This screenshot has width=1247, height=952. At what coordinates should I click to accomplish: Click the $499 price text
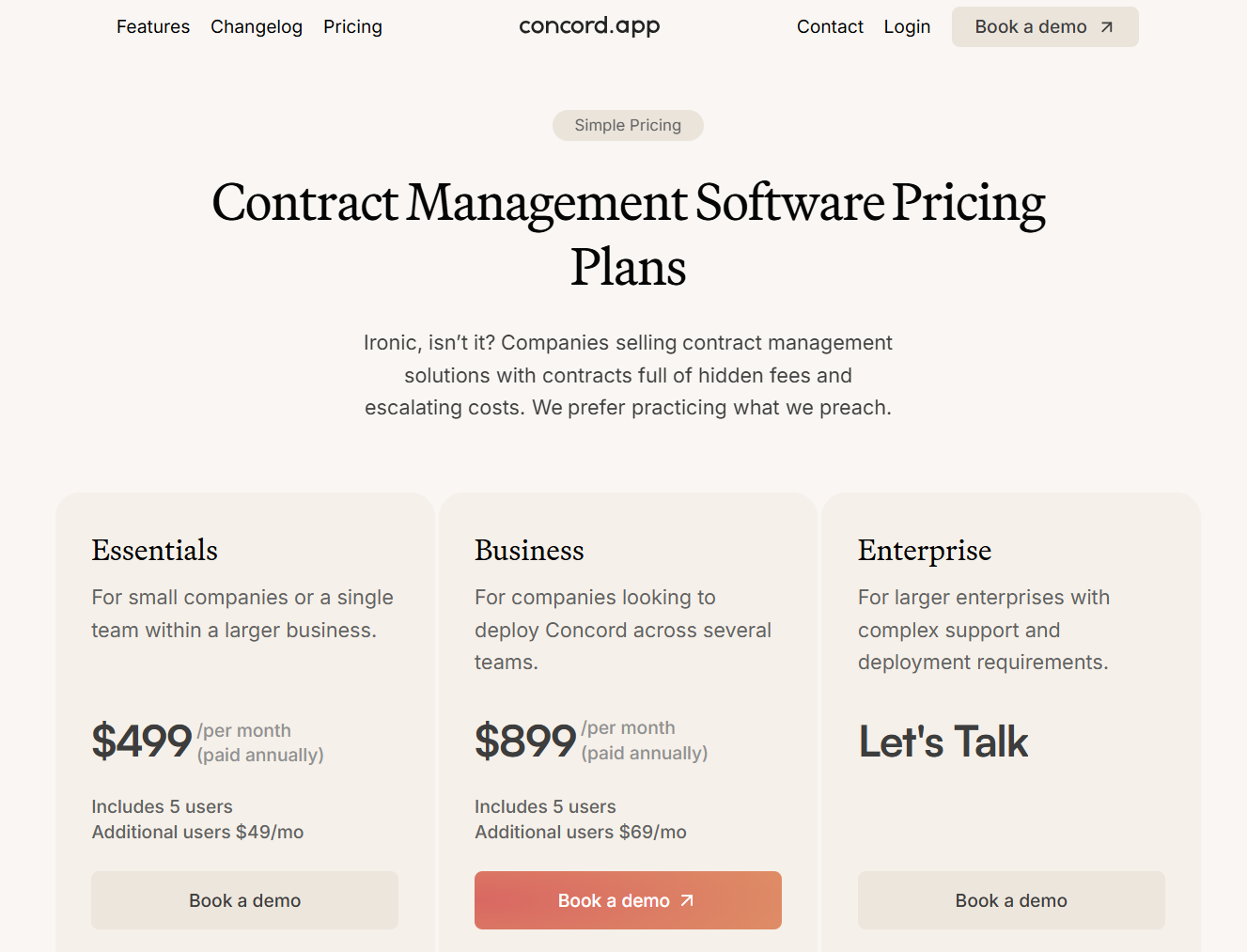point(141,741)
